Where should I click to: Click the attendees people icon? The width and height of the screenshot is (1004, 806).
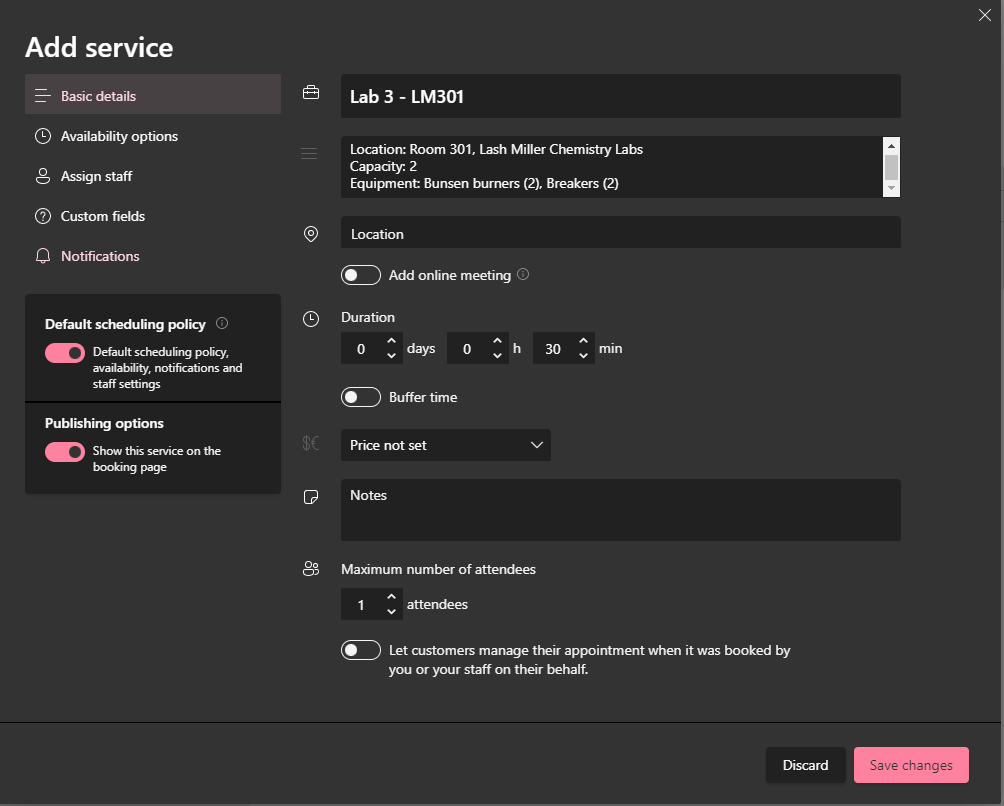[311, 569]
